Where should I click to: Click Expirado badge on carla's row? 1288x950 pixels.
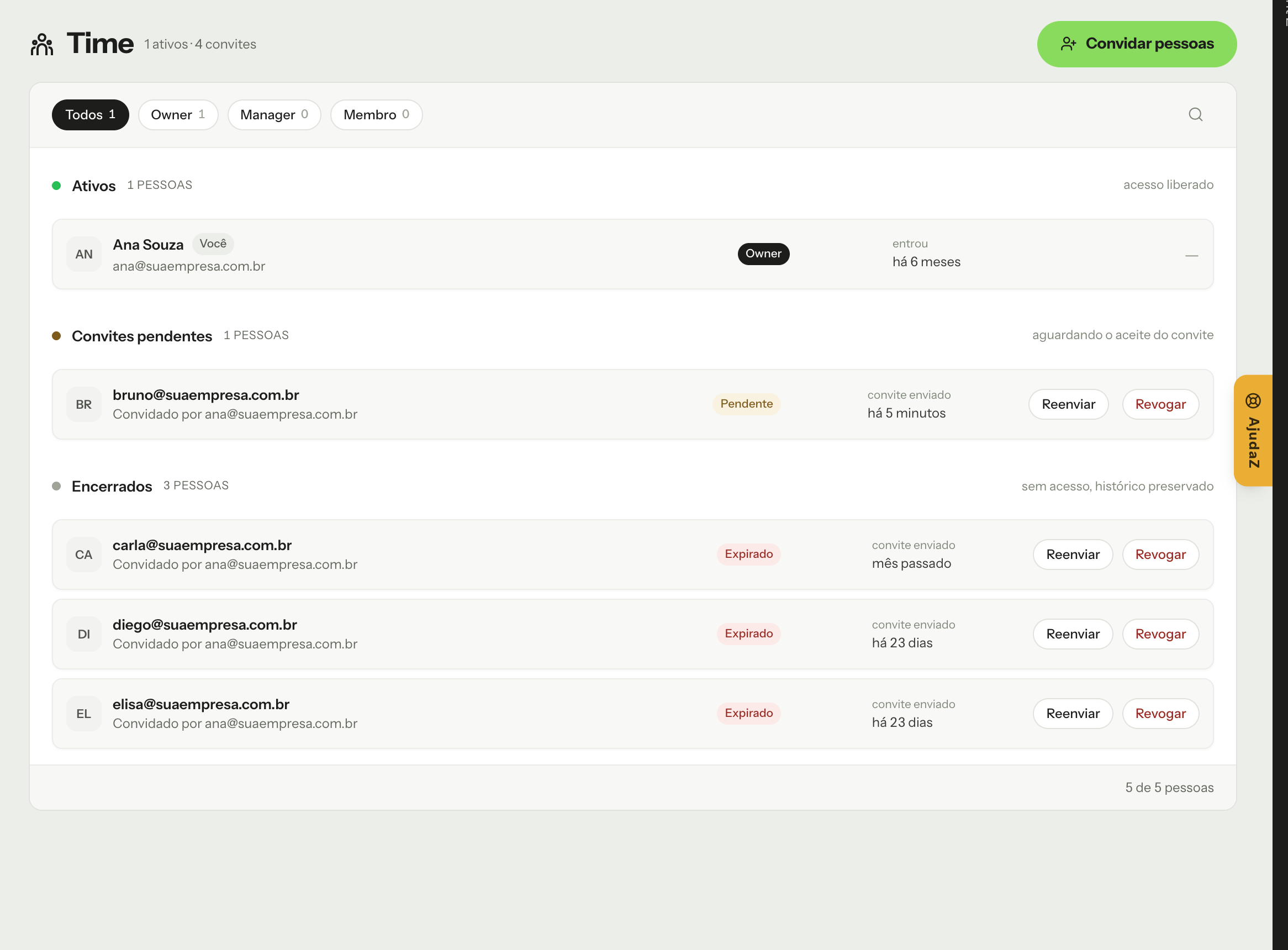(748, 554)
